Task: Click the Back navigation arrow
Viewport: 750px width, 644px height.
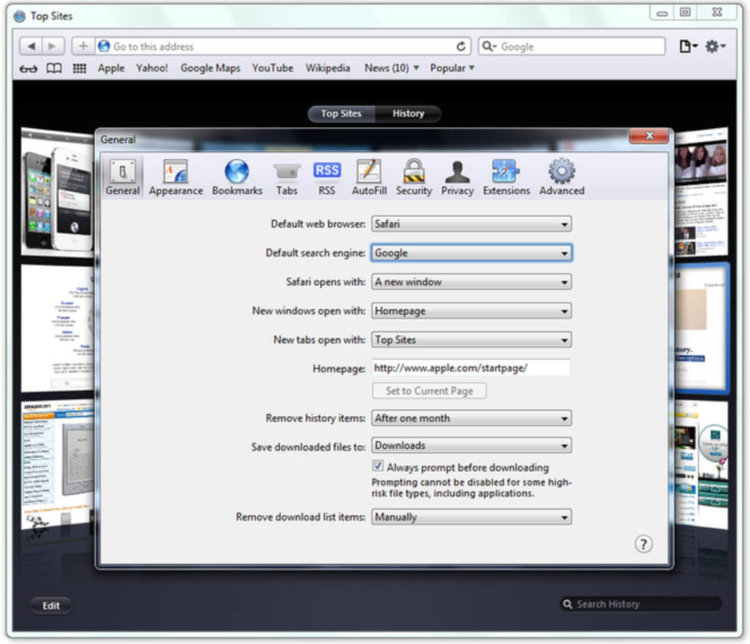Action: (x=31, y=46)
